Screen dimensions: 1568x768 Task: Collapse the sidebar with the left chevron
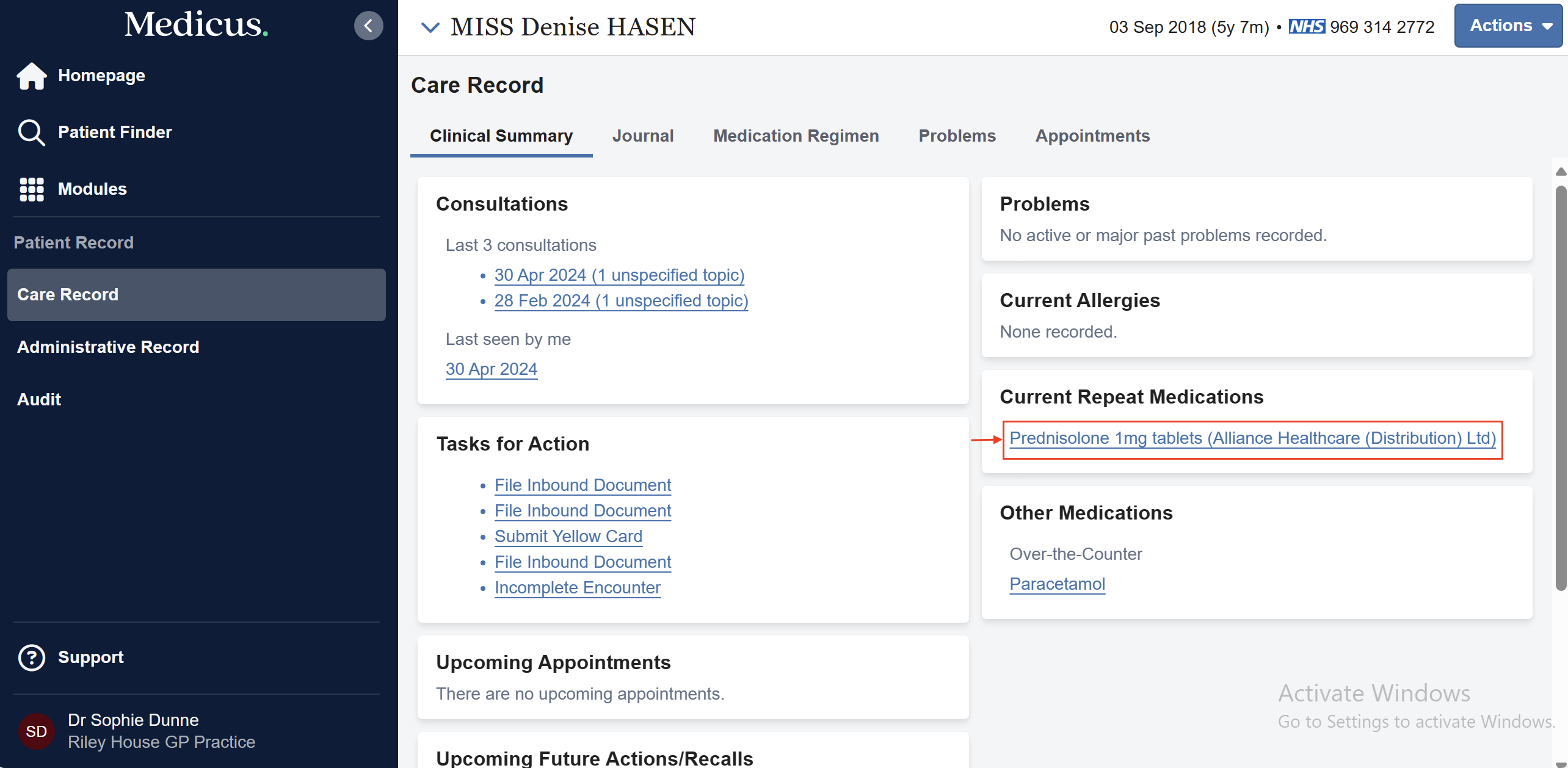click(x=368, y=25)
